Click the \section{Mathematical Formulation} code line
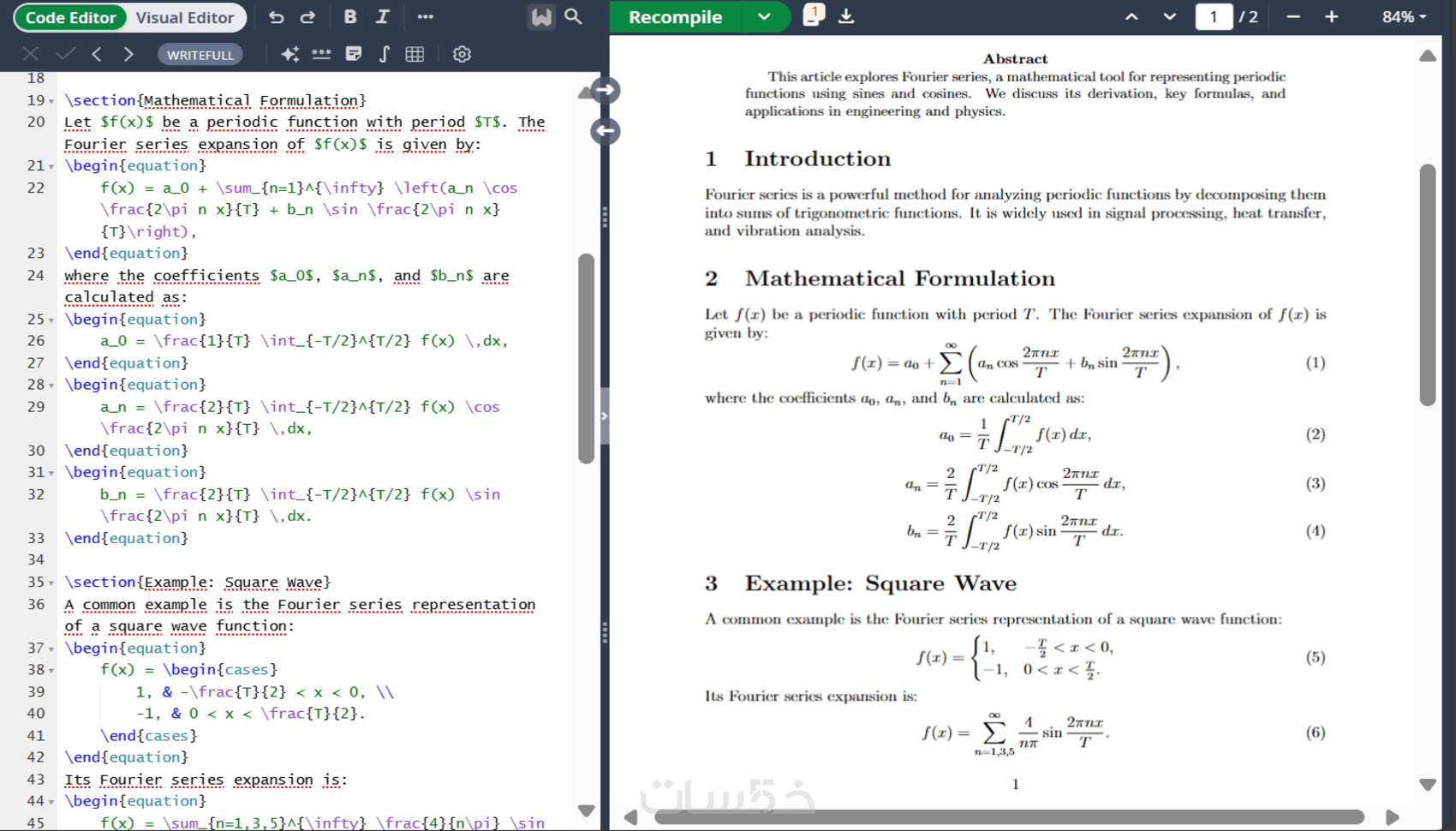The image size is (1456, 831). pos(215,100)
